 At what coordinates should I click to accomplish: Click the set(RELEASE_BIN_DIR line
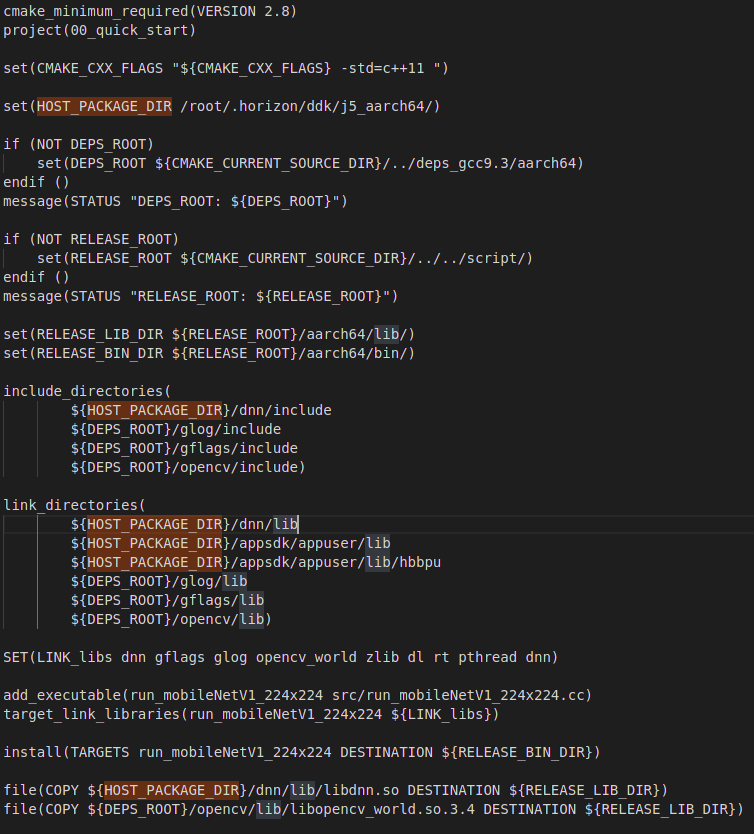[x=208, y=353]
